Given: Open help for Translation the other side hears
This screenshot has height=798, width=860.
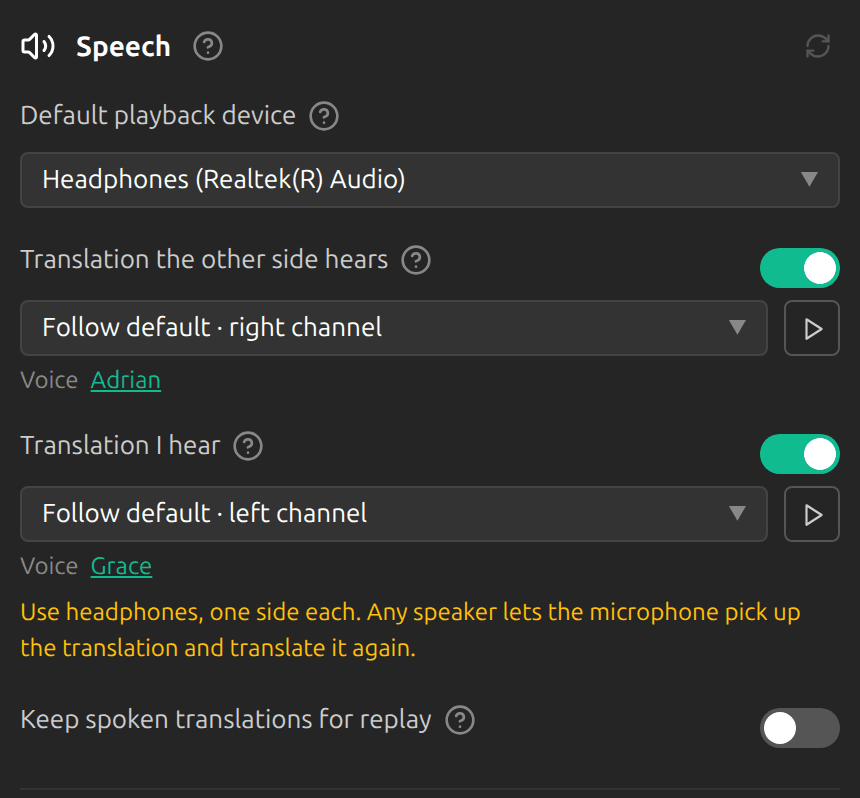Looking at the screenshot, I should [x=416, y=260].
